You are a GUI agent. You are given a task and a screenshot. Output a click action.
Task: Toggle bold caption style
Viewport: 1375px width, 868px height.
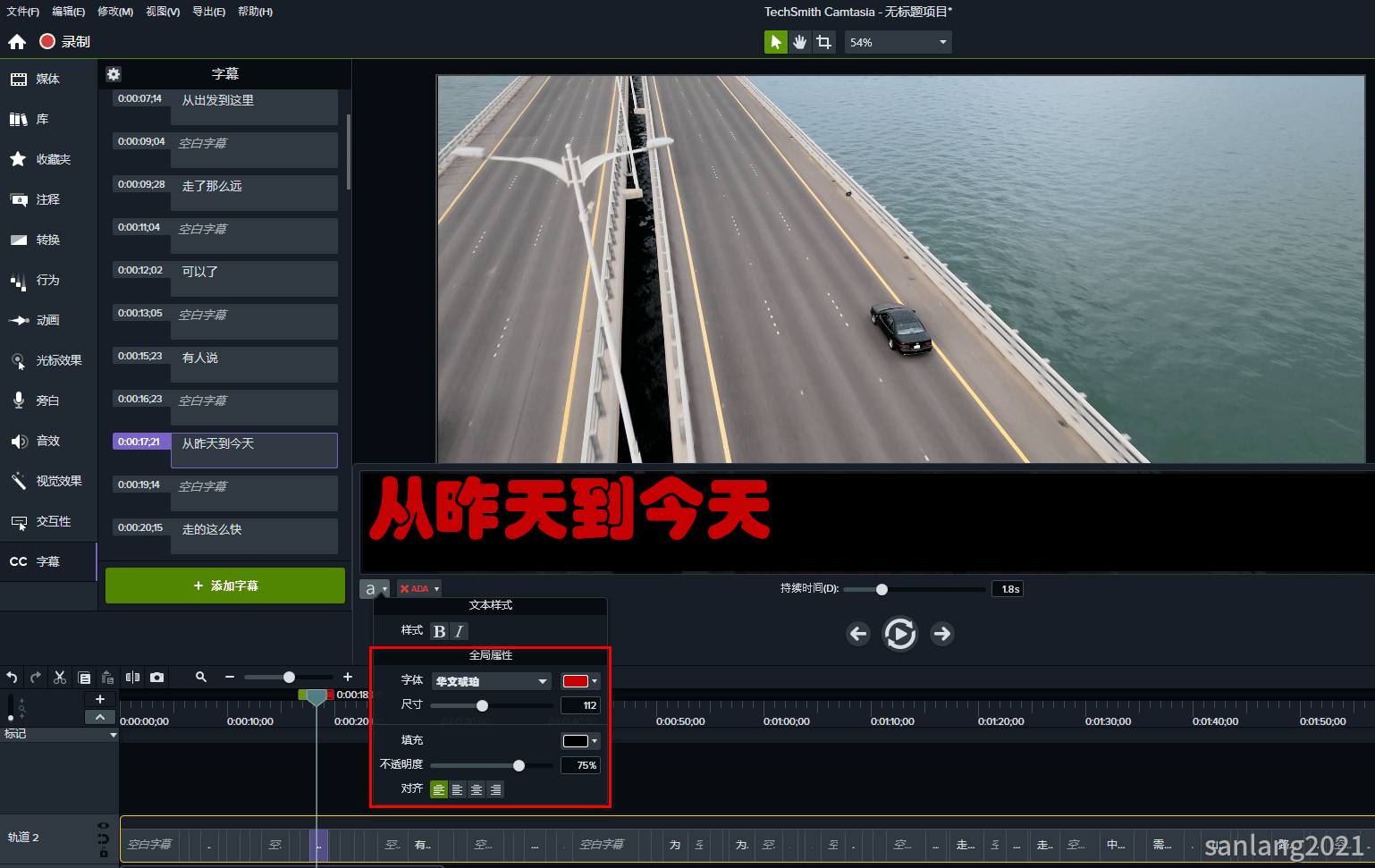coord(439,631)
